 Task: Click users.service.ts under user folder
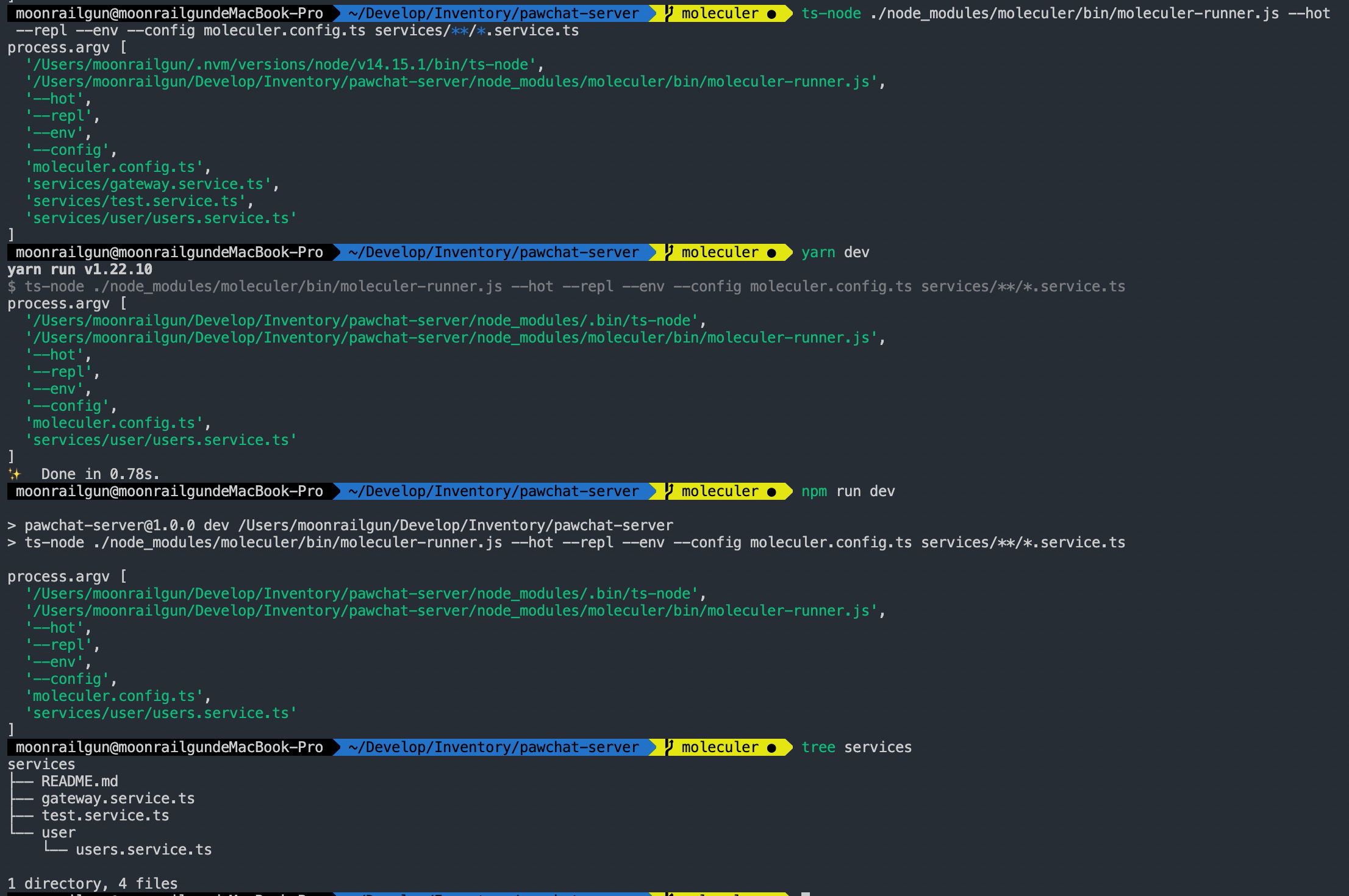click(143, 850)
